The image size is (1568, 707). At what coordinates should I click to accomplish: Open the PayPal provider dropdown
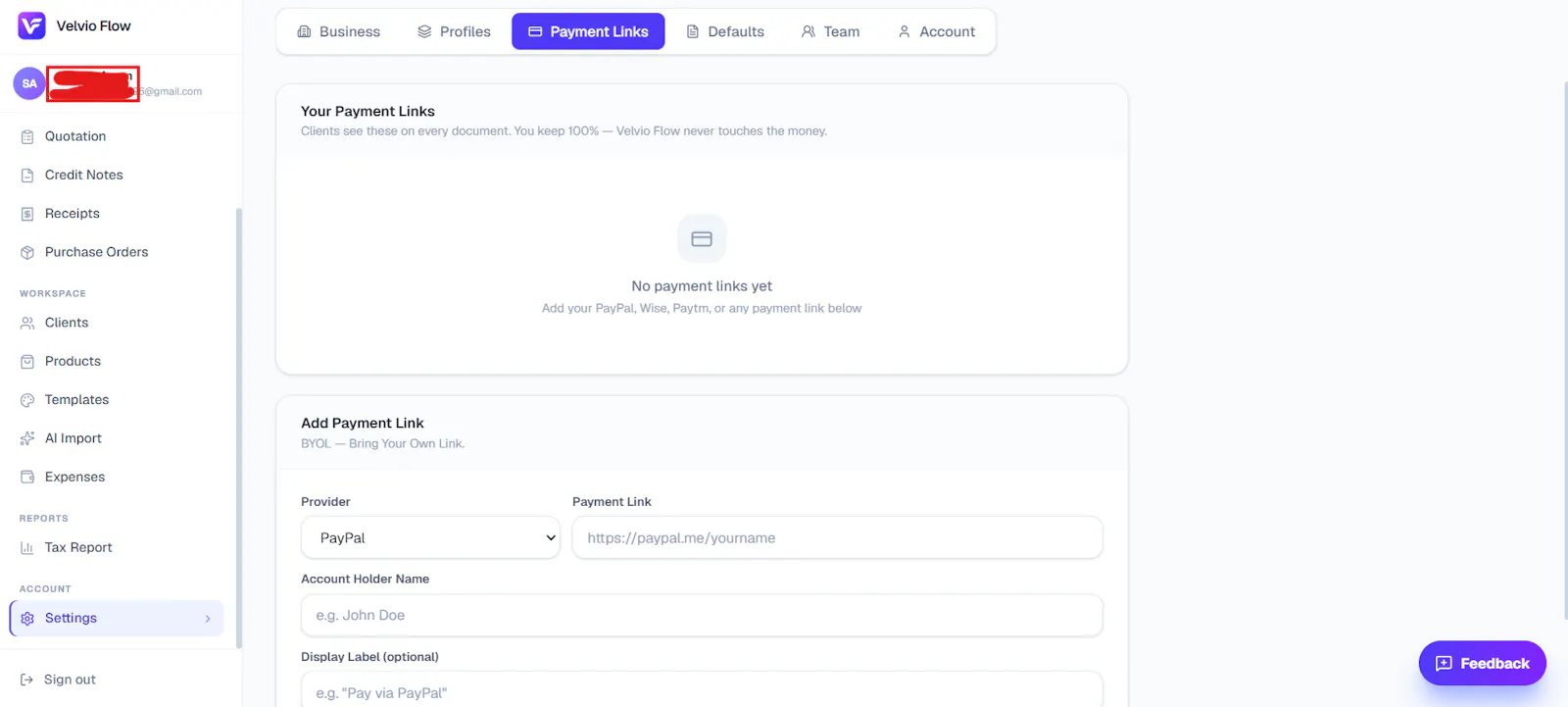(x=430, y=537)
